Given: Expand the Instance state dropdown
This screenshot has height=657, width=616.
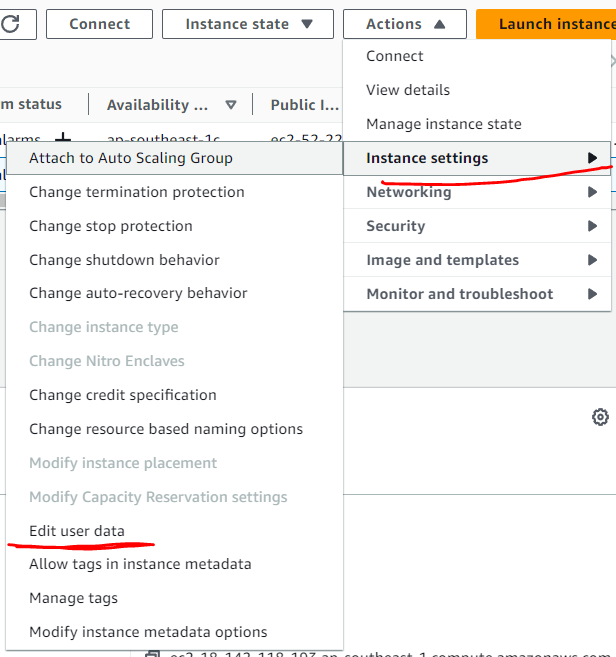Looking at the screenshot, I should 248,24.
